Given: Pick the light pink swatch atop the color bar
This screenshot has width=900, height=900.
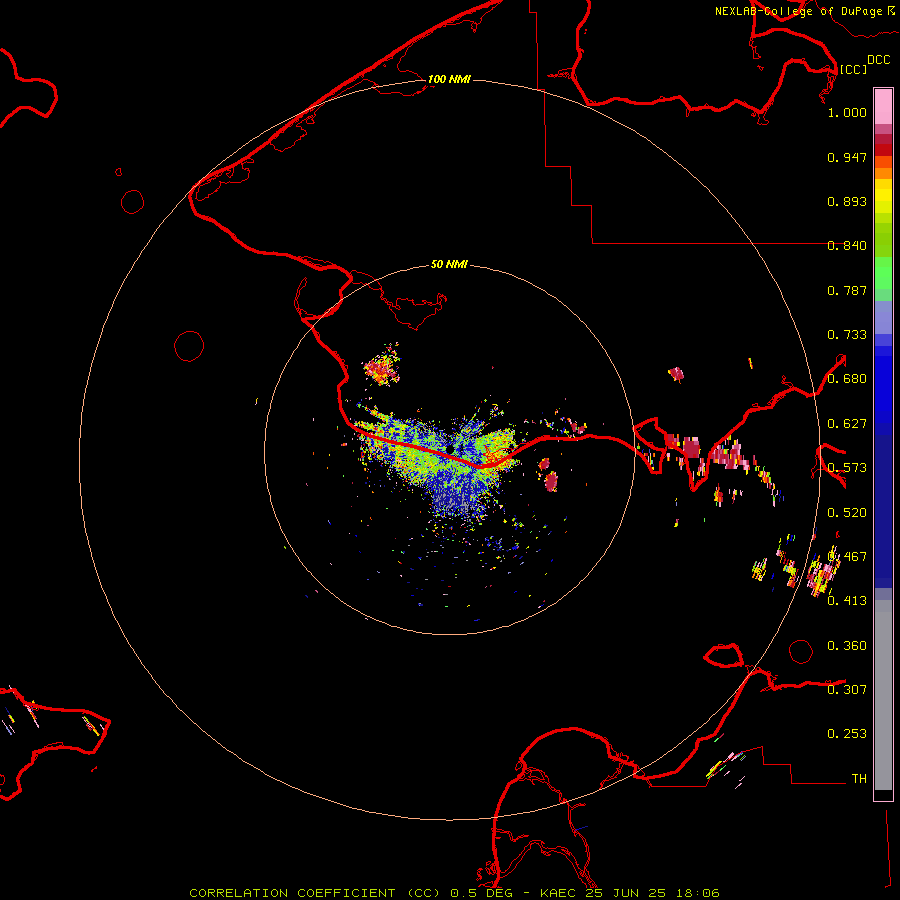Looking at the screenshot, I should pos(883,106).
